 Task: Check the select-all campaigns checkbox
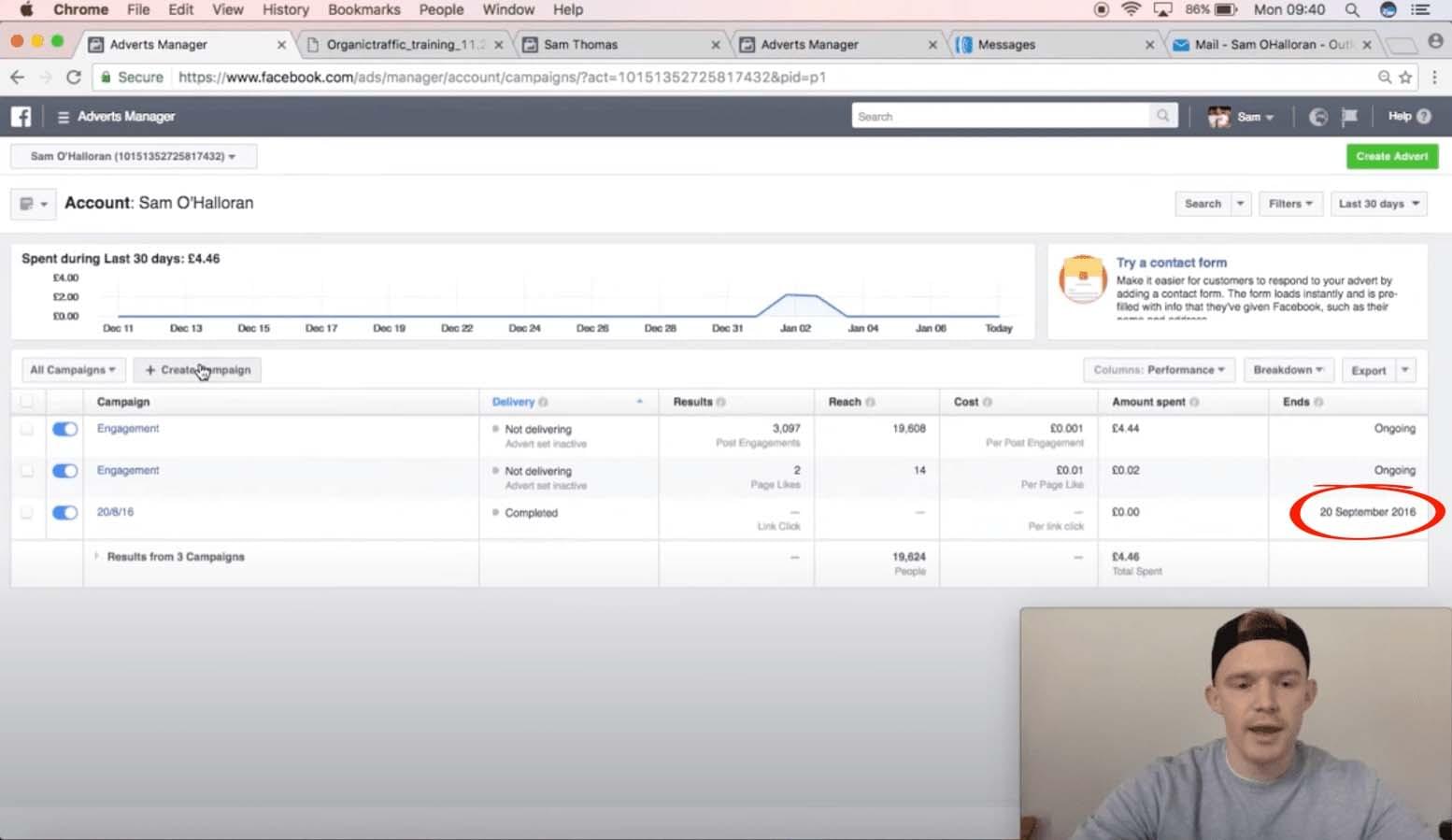26,402
